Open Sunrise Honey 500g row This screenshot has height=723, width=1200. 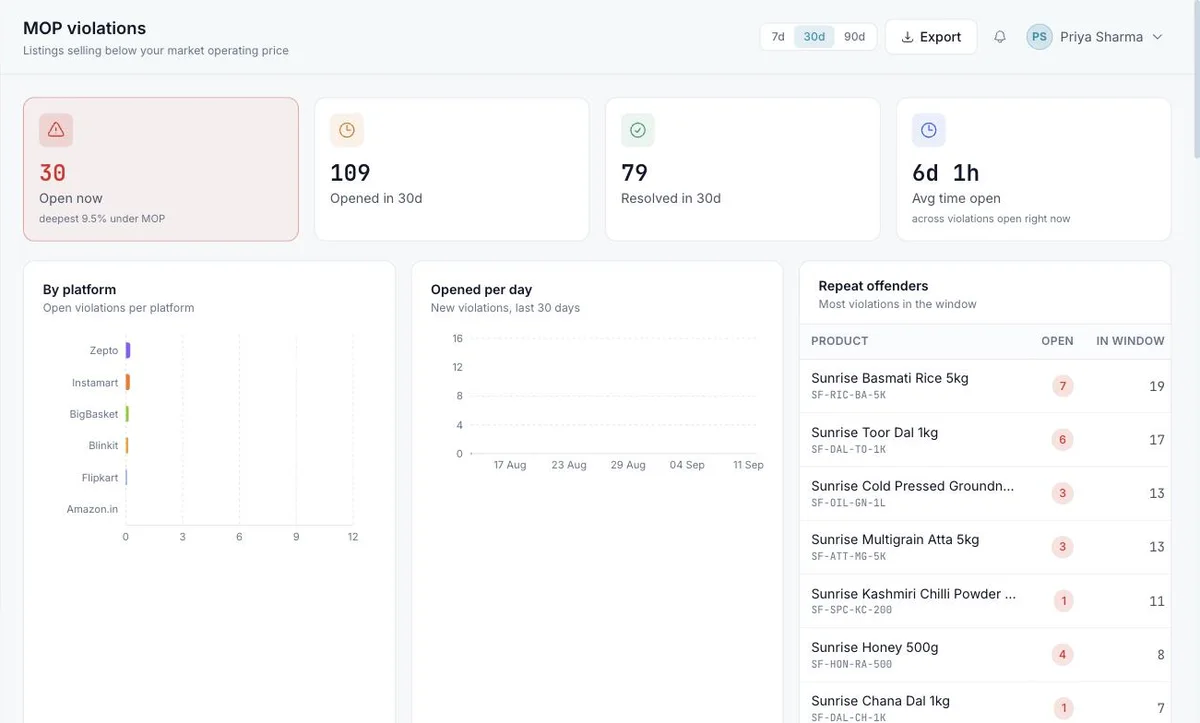coord(985,655)
